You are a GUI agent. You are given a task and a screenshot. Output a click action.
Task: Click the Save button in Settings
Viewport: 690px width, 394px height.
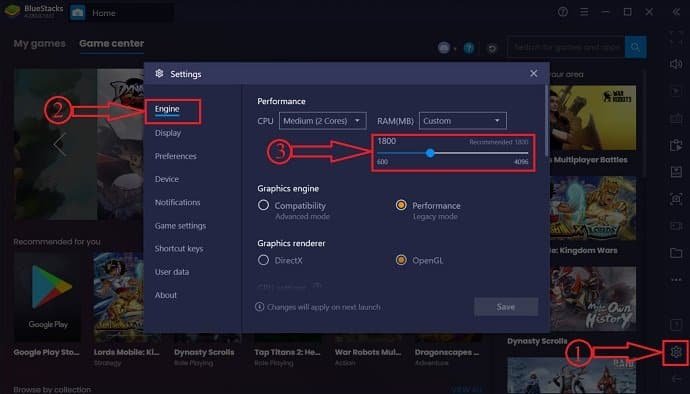click(506, 307)
